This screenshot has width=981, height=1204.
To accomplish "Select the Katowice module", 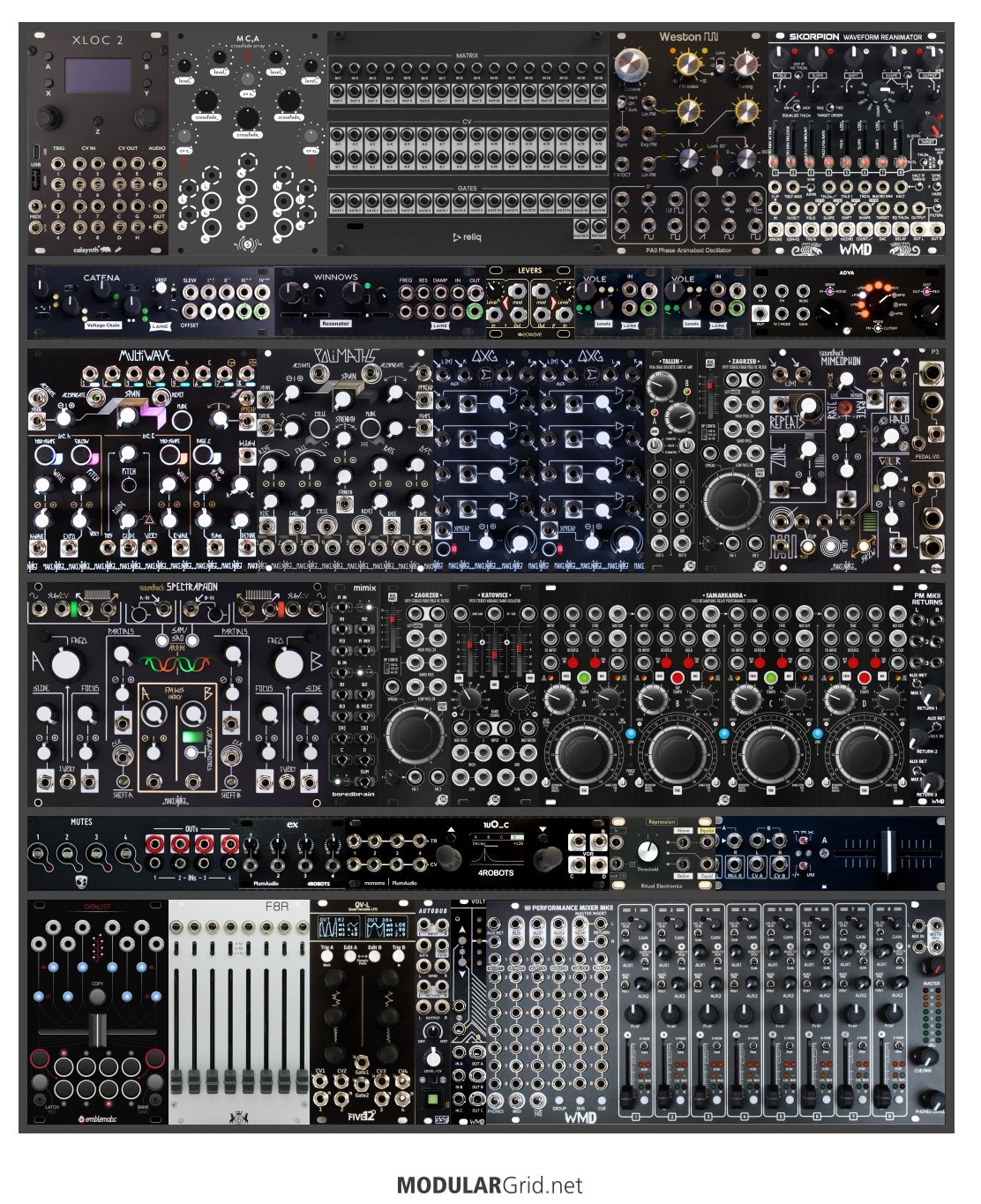I will [495, 694].
